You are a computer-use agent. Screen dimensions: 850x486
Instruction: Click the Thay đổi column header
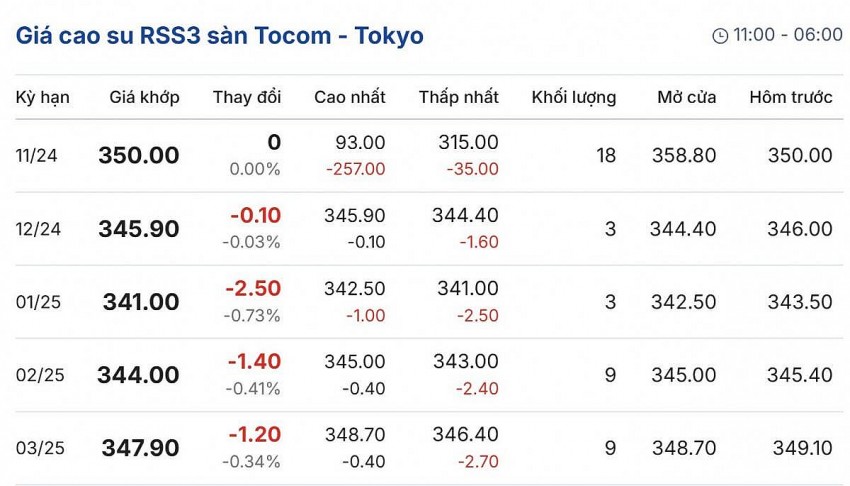[247, 97]
